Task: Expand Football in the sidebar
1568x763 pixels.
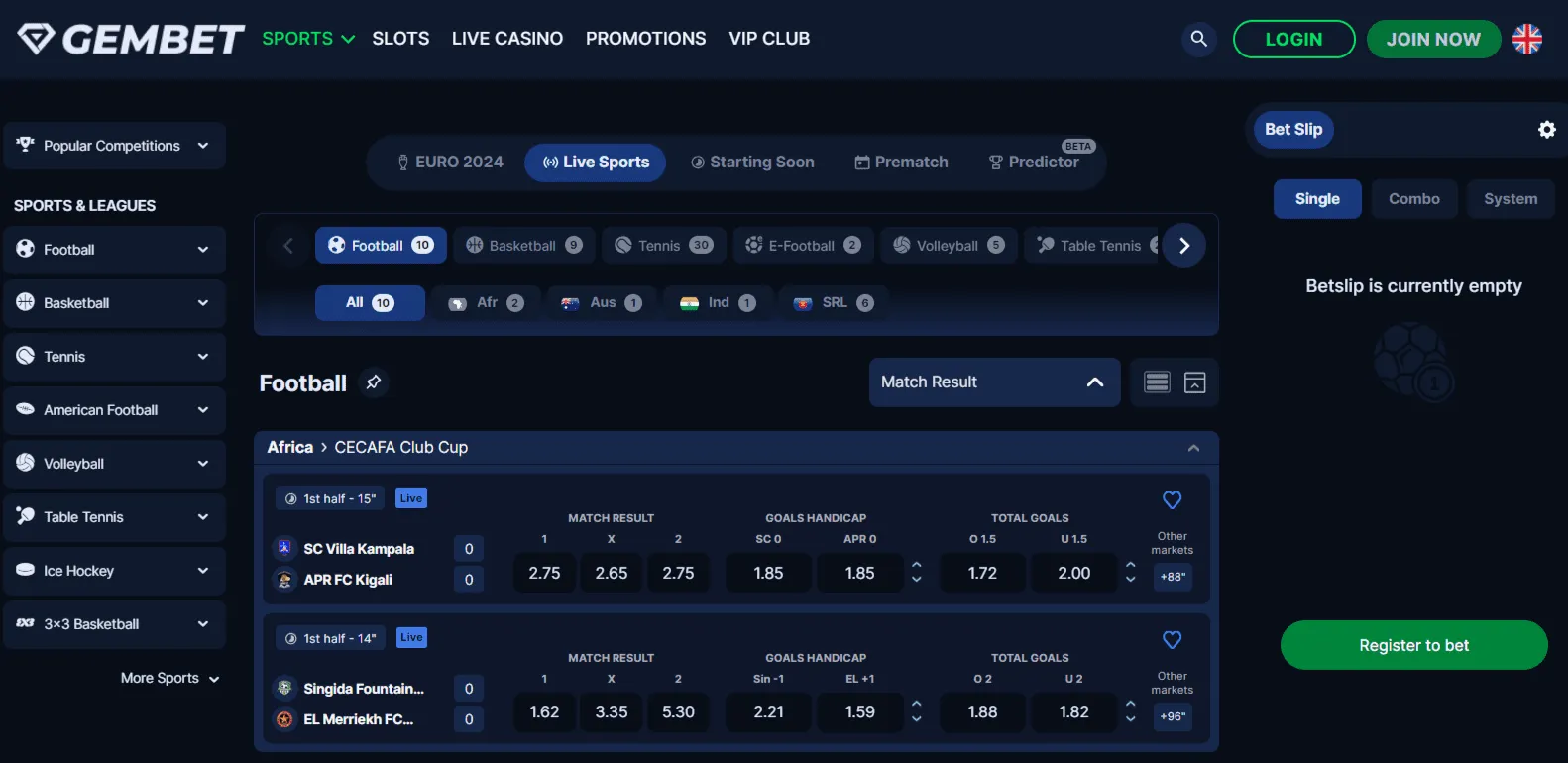Action: coord(115,250)
